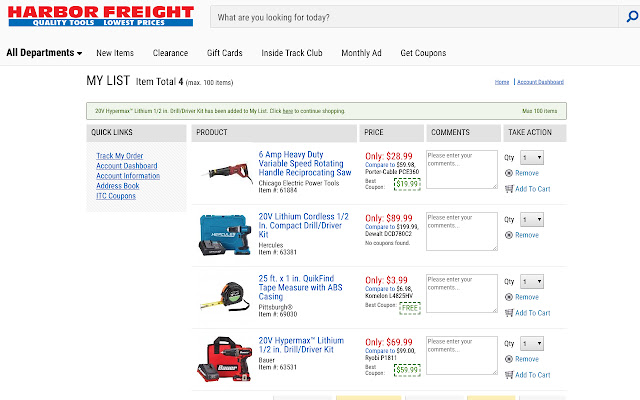Screen dimensions: 640x400
Task: Click remove icon for Hercules Drill Kit
Action: [508, 235]
